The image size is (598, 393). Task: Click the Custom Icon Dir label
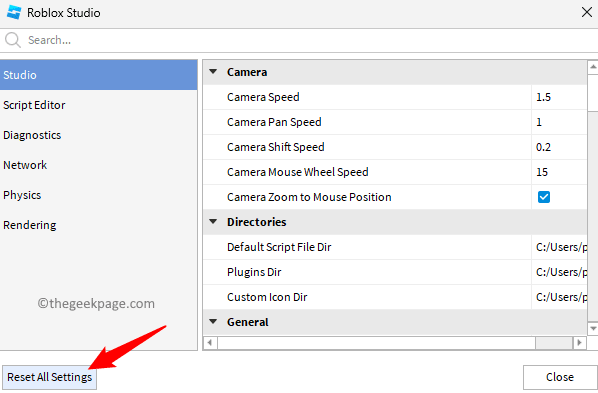267,297
